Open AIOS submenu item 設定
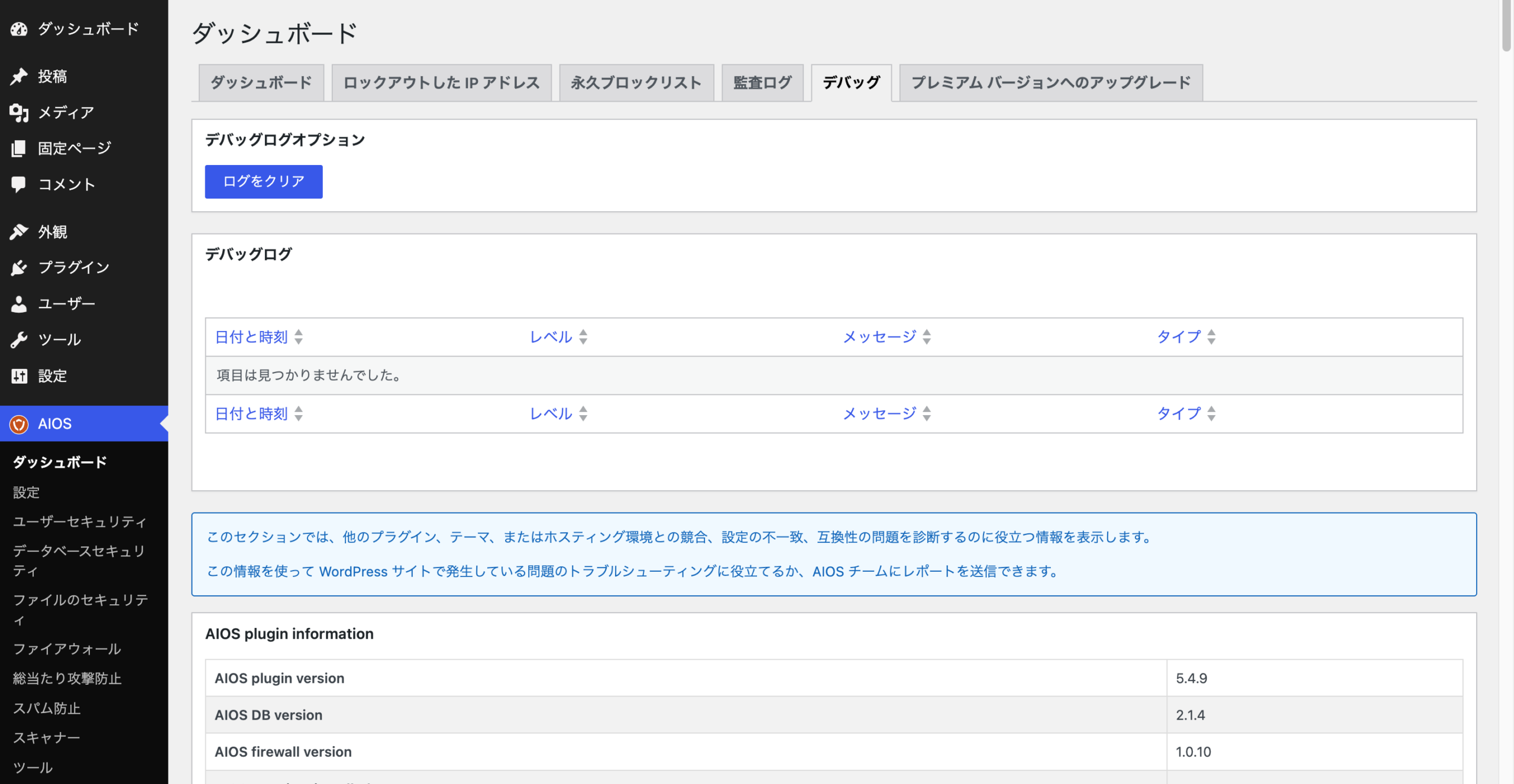This screenshot has width=1514, height=784. click(x=26, y=493)
